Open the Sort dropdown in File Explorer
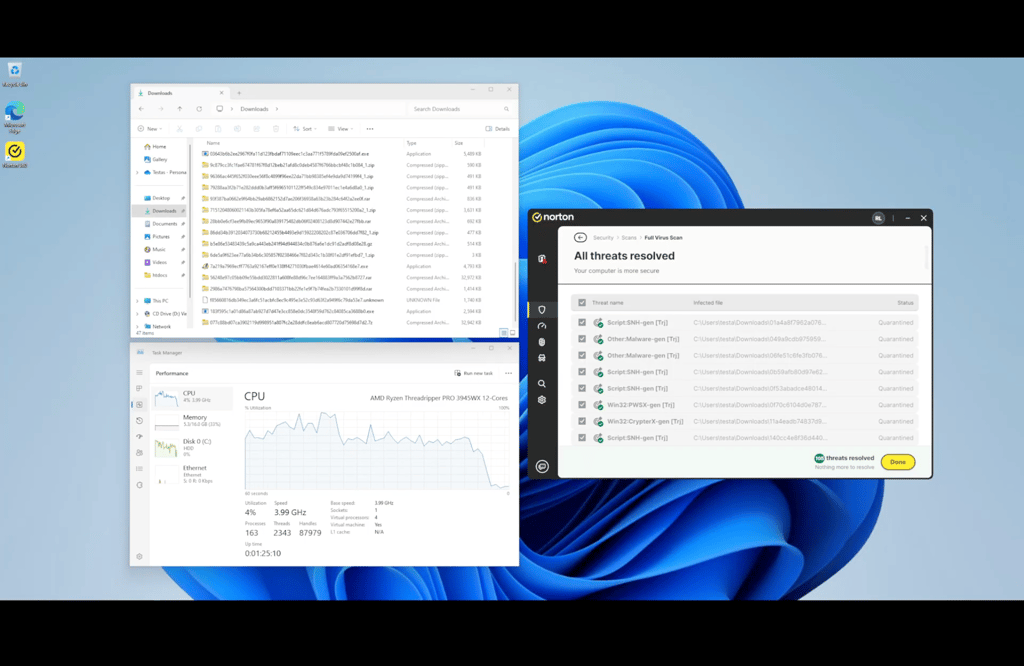The width and height of the screenshot is (1024, 666). [x=305, y=129]
